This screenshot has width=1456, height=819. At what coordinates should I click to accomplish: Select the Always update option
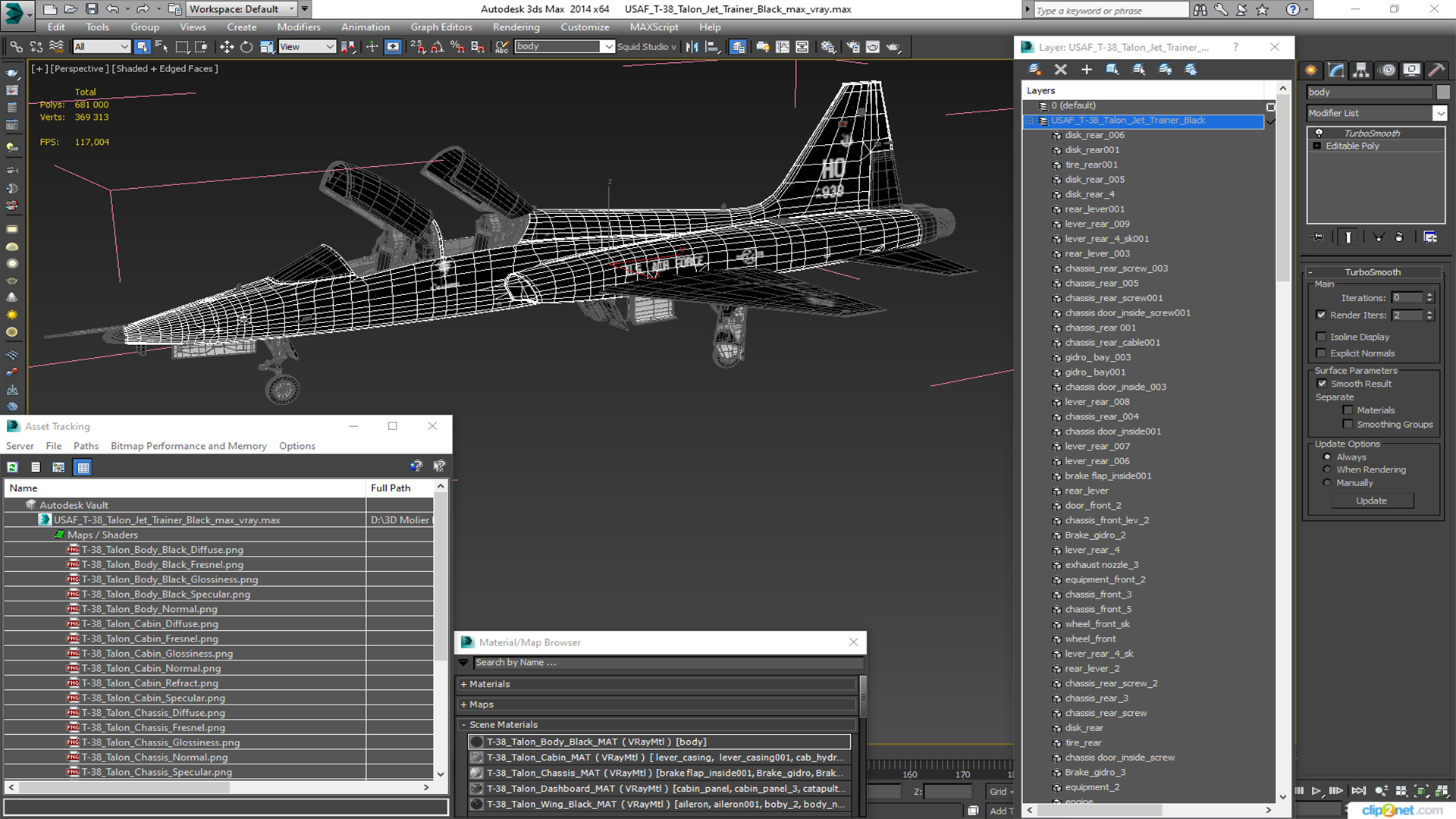coord(1327,457)
